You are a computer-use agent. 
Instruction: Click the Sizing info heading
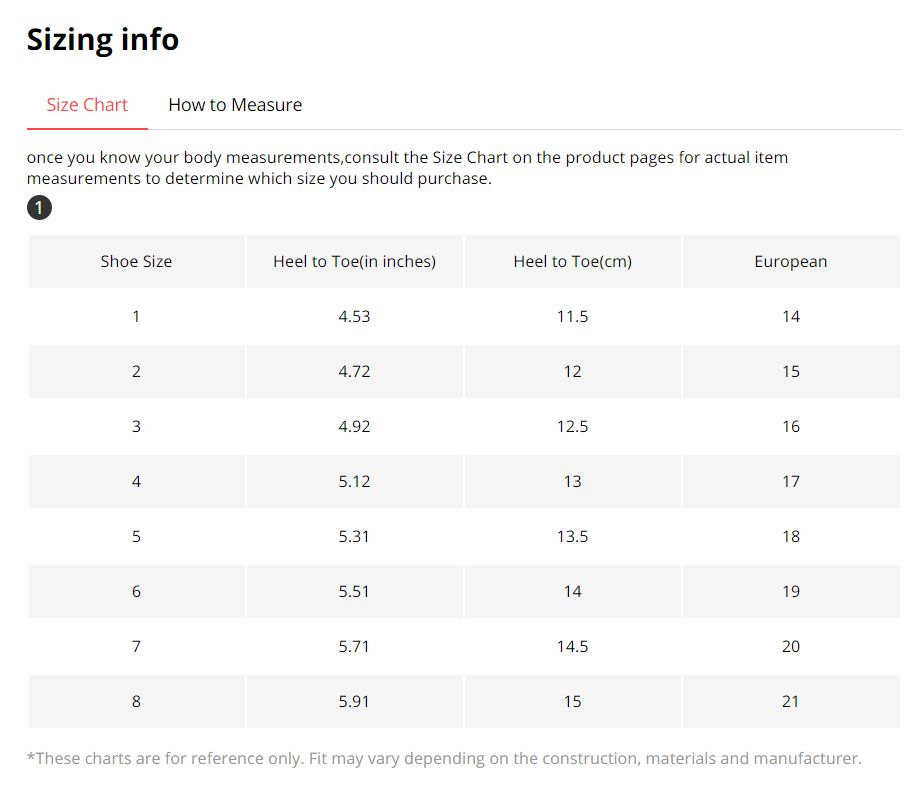pos(103,40)
